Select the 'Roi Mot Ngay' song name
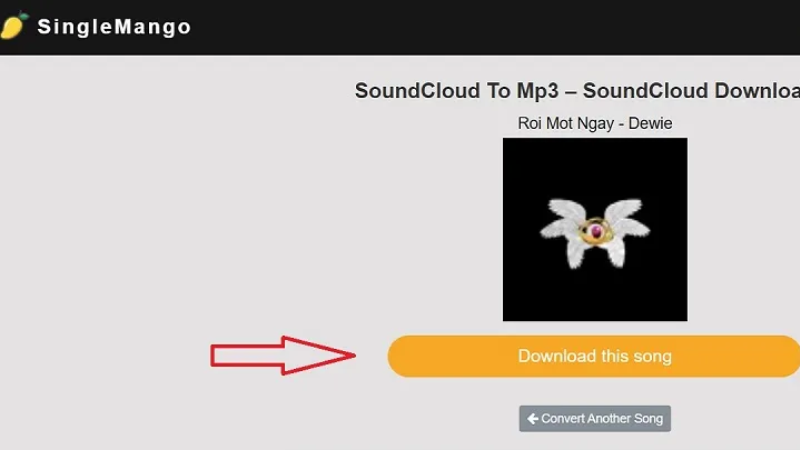Image resolution: width=800 pixels, height=450 pixels. click(566, 123)
